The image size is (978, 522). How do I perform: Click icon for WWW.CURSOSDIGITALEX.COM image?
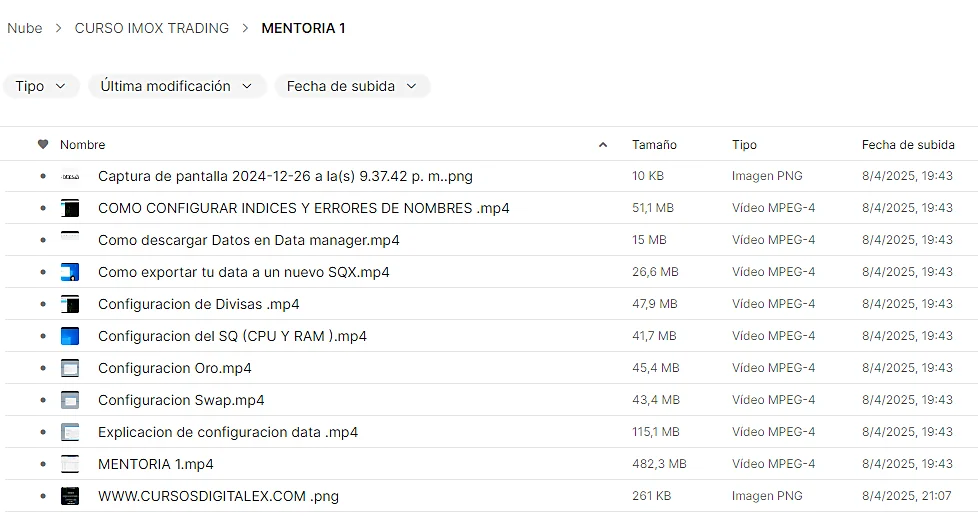[x=70, y=496]
